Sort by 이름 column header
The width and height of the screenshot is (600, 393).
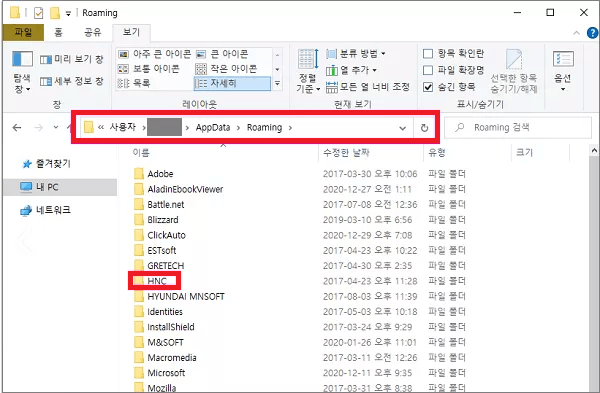click(141, 153)
